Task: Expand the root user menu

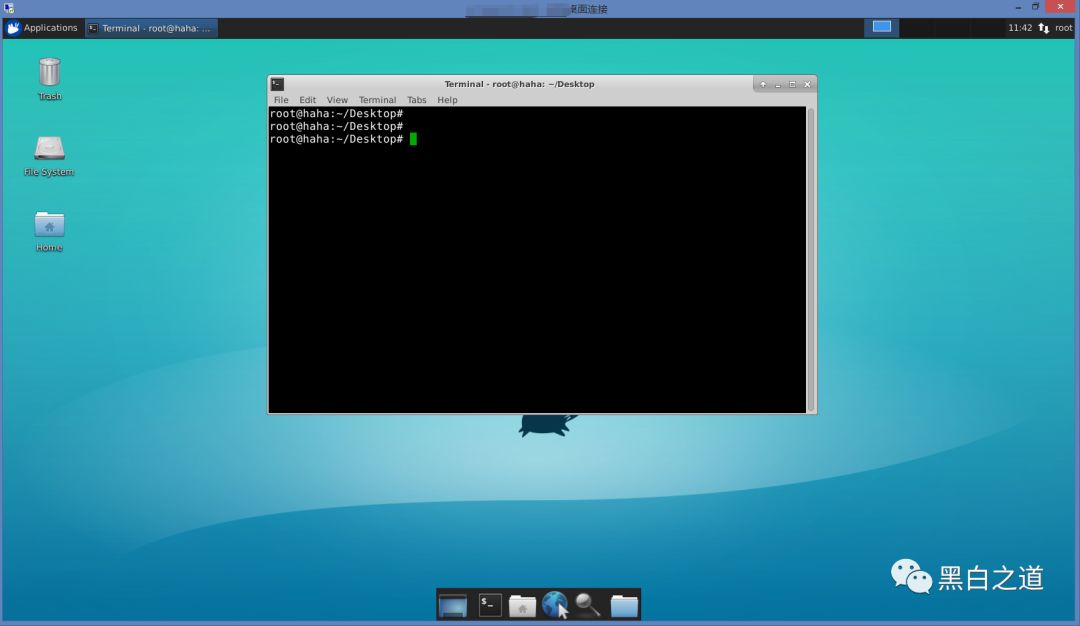Action: tap(1063, 28)
